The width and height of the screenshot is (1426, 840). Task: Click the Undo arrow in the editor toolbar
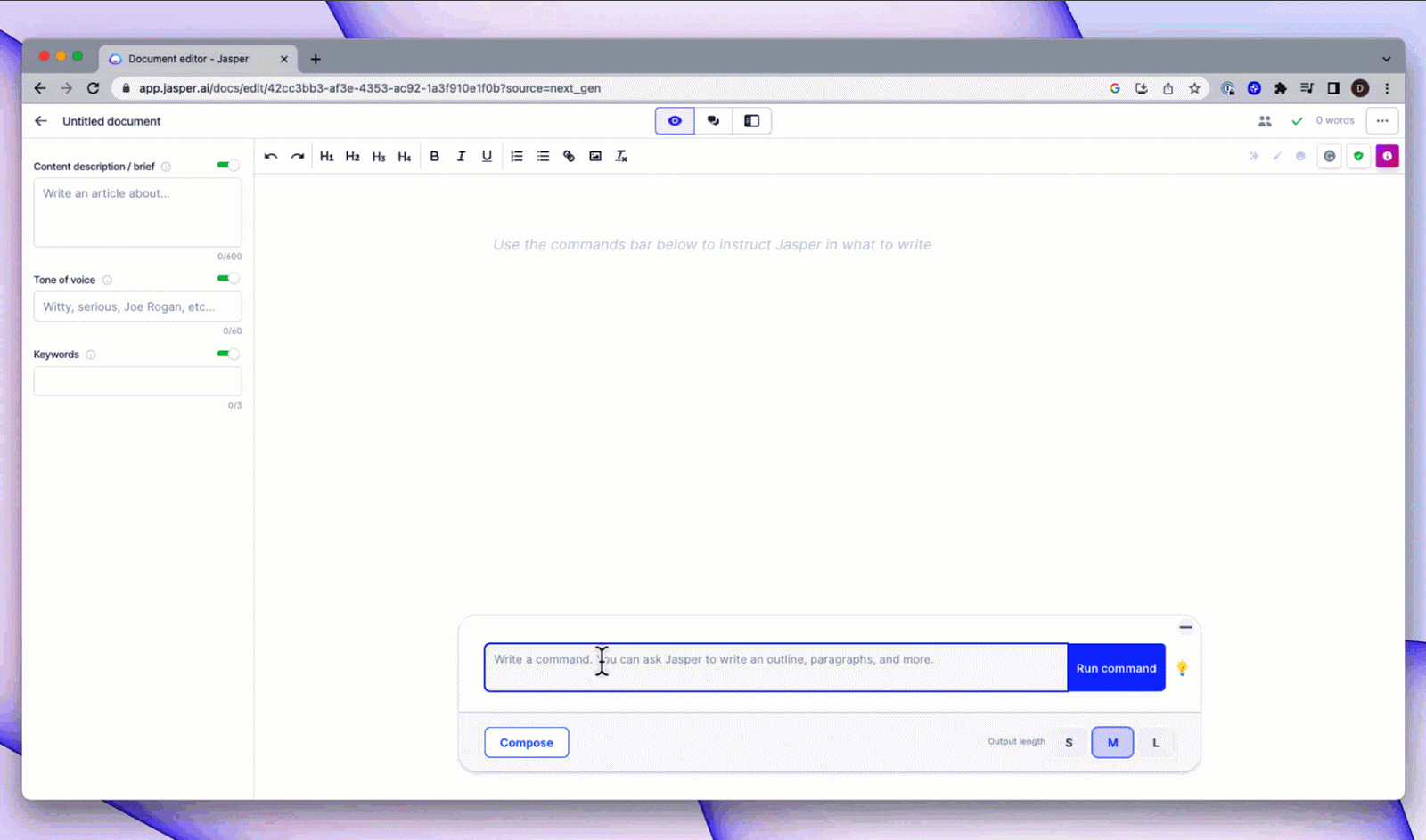pos(271,156)
